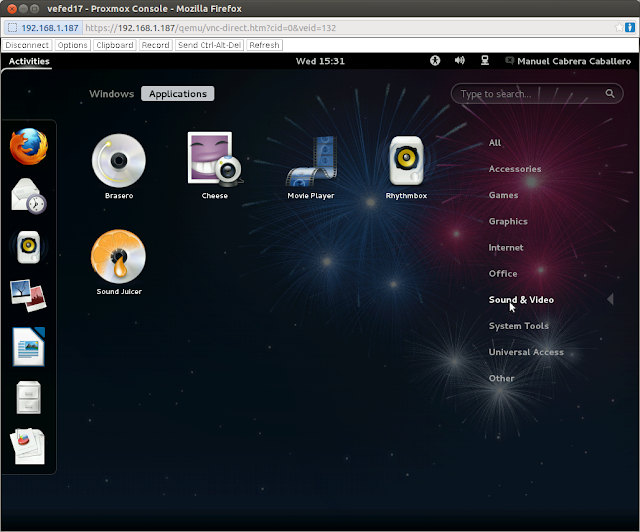Filter by the Accessories category
The height and width of the screenshot is (532, 640).
[515, 169]
